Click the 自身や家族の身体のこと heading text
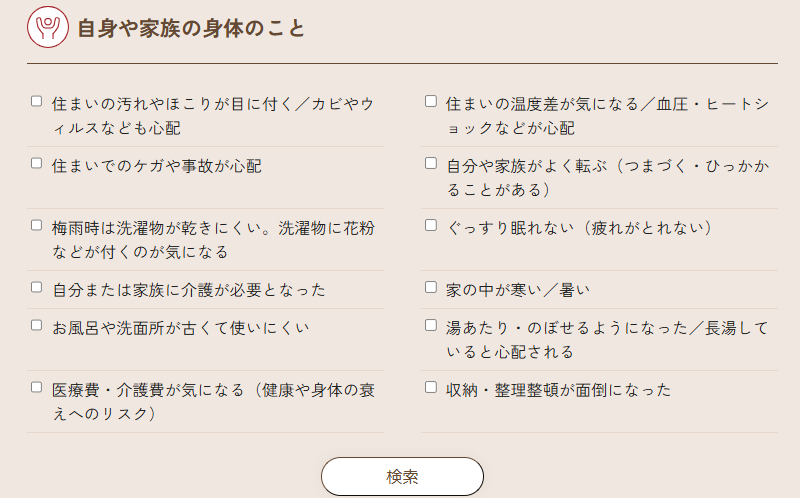800x498 pixels. pos(191,29)
